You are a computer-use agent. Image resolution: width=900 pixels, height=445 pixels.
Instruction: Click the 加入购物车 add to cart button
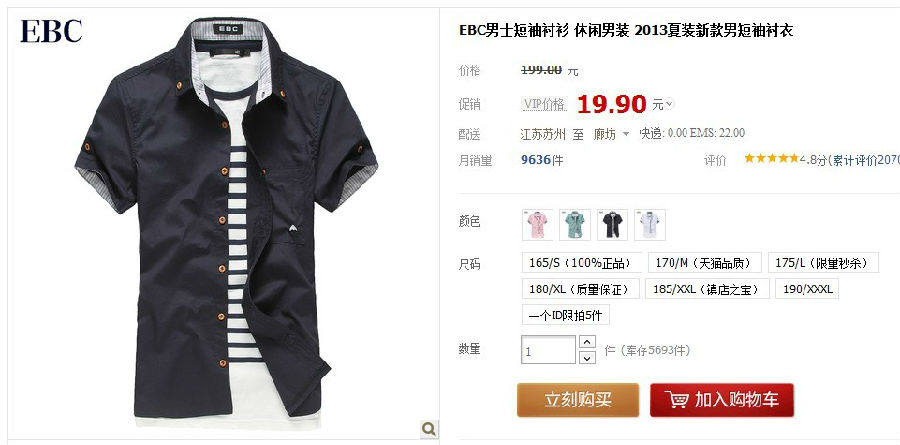pyautogui.click(x=722, y=400)
